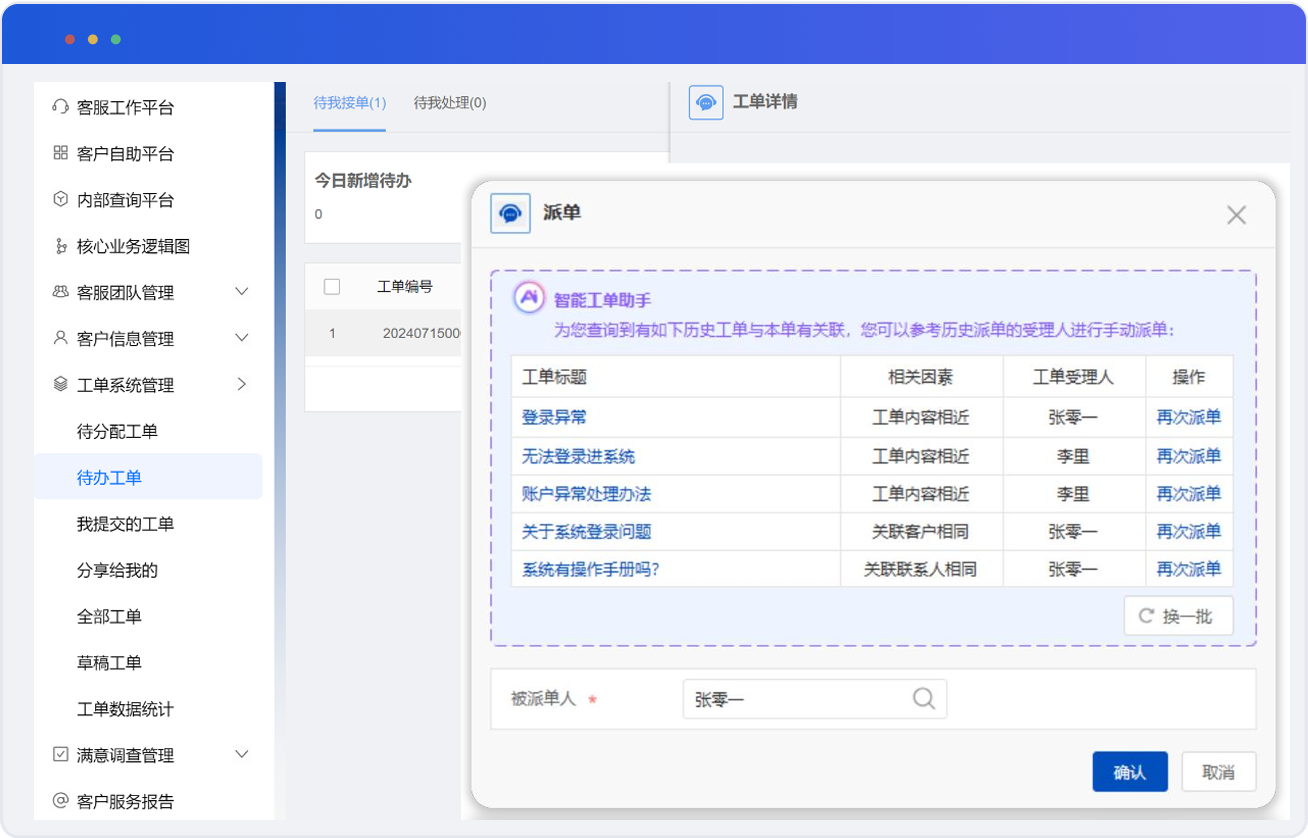Click the cube icon beside 内部查询平台

60,199
